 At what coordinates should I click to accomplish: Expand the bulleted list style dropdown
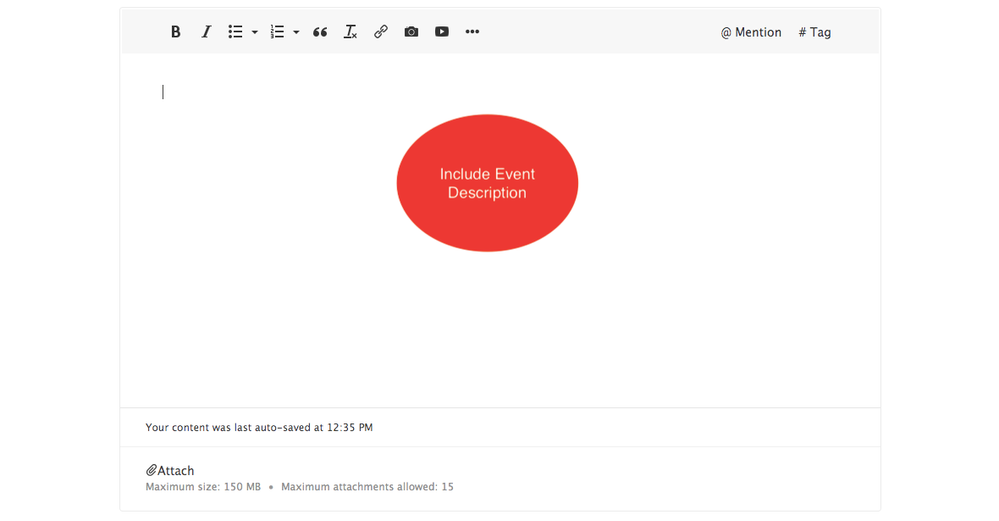pyautogui.click(x=254, y=33)
